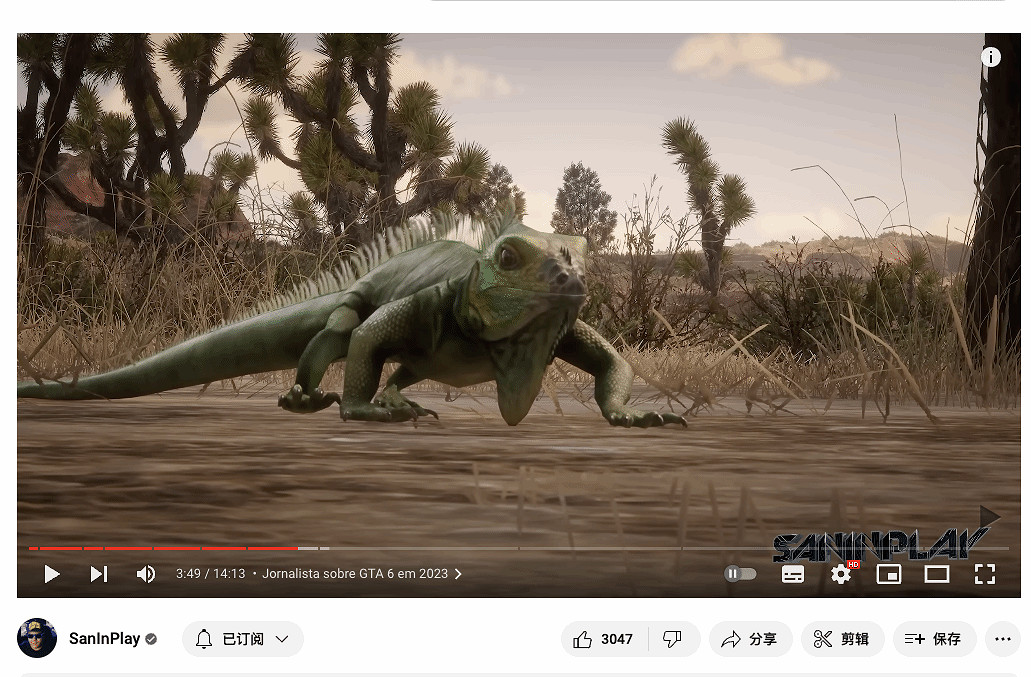The image size is (1031, 677).
Task: Toggle subtitles/closed captions
Action: click(793, 574)
